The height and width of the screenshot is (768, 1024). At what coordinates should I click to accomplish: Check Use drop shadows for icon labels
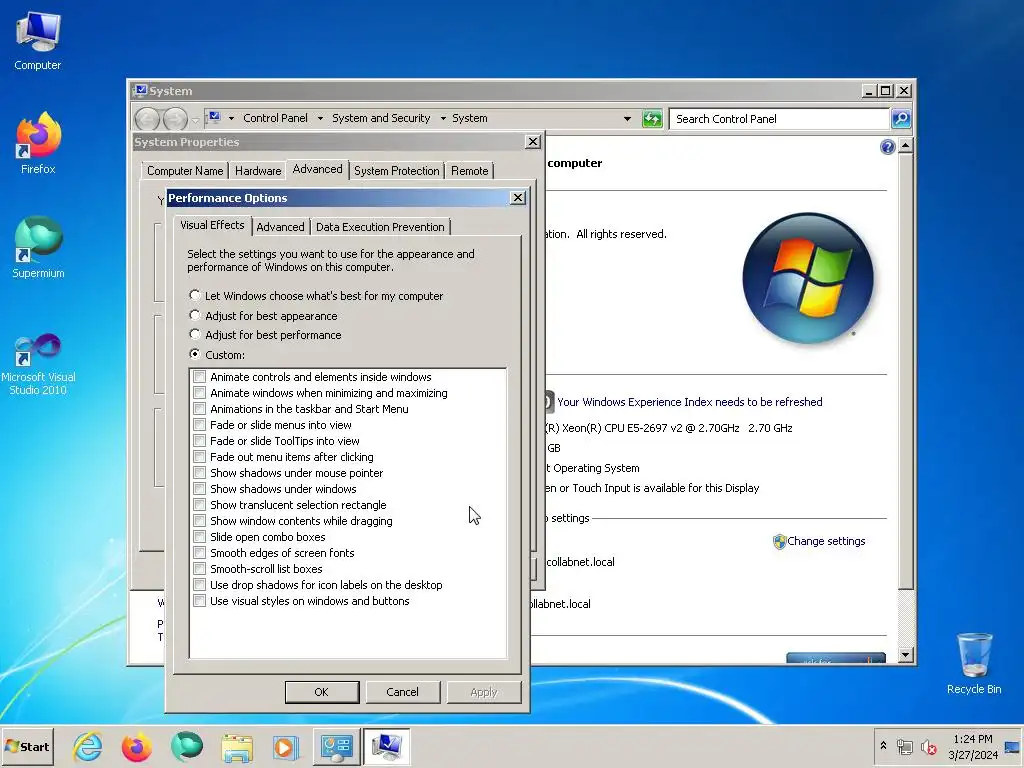pyautogui.click(x=200, y=585)
